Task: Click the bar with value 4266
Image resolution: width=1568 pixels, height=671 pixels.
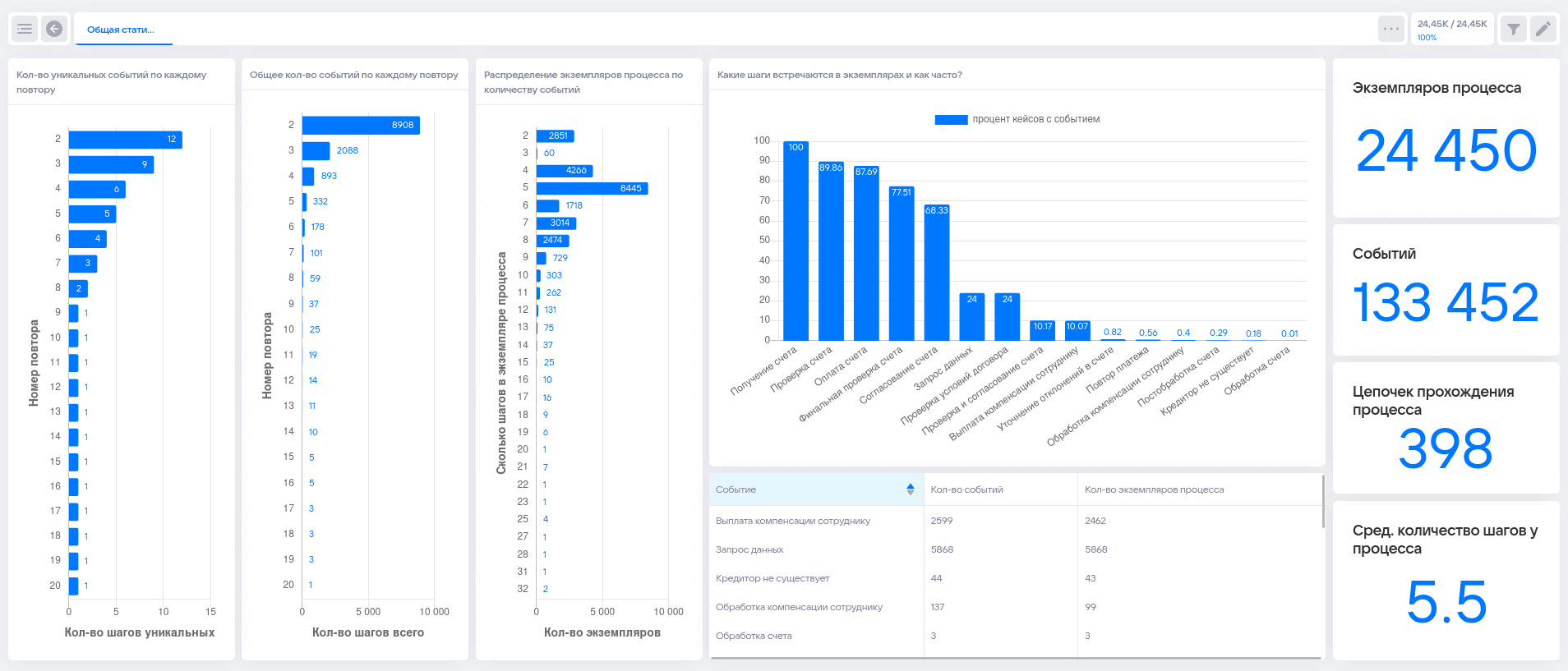Action: 565,171
